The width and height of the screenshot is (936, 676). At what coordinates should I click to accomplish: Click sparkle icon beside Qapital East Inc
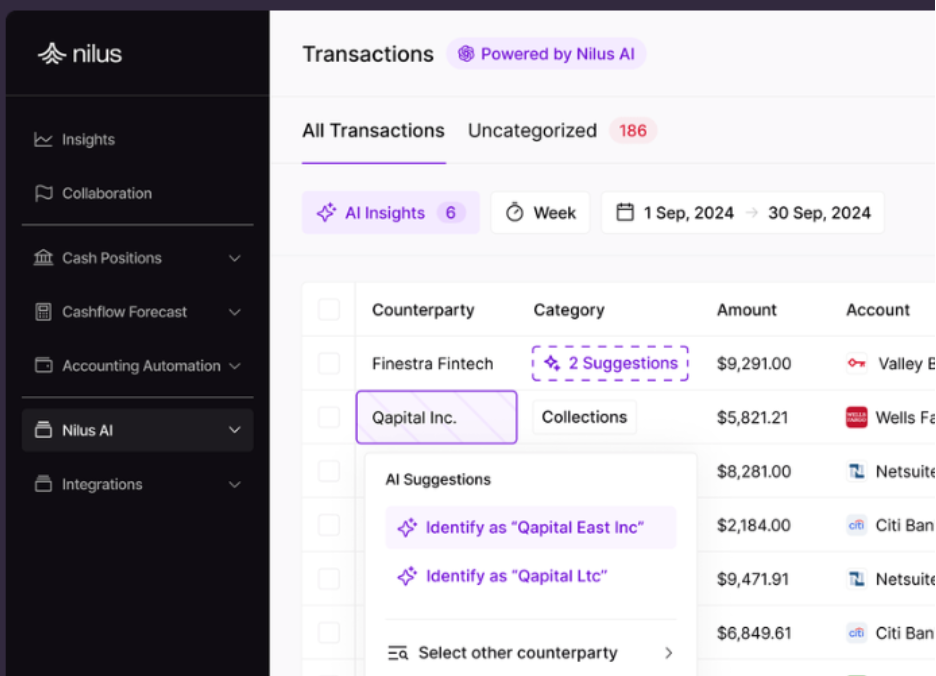(x=407, y=527)
